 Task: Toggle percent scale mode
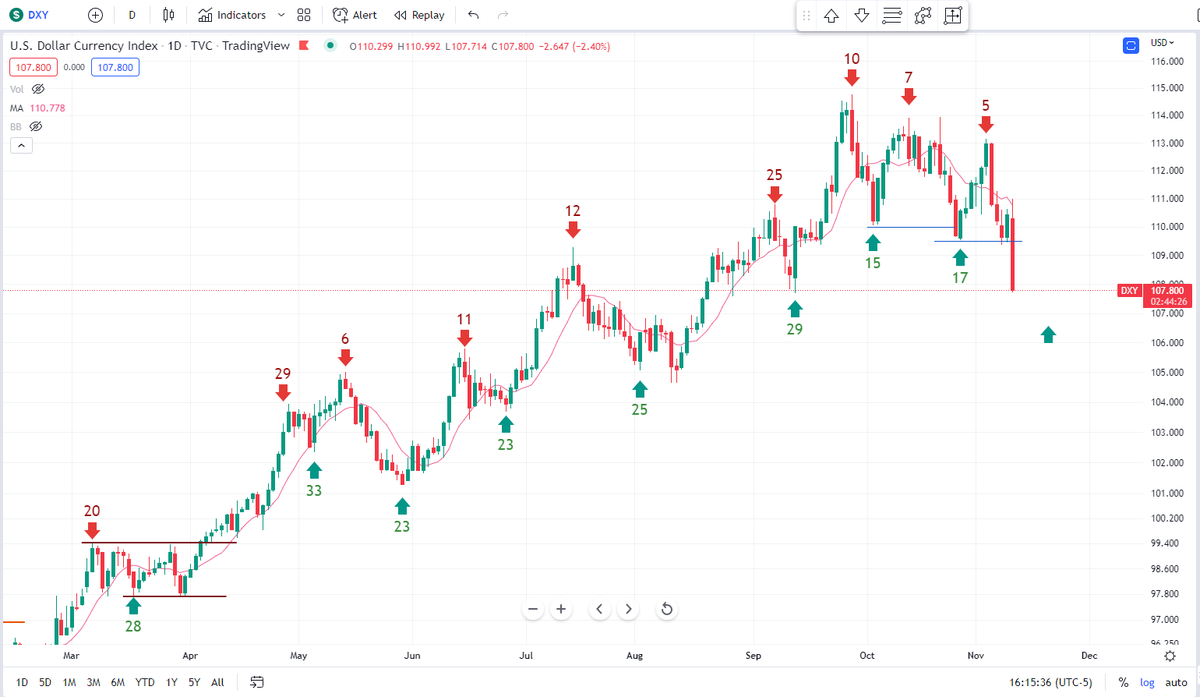[1123, 682]
